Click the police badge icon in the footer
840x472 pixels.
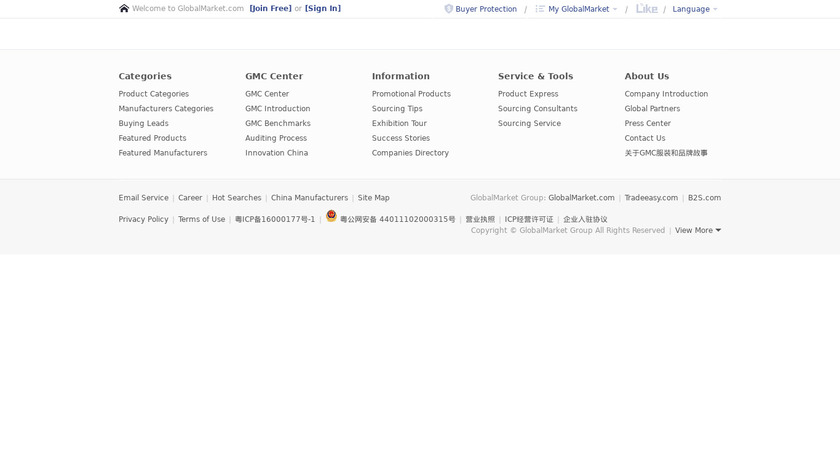tap(331, 215)
